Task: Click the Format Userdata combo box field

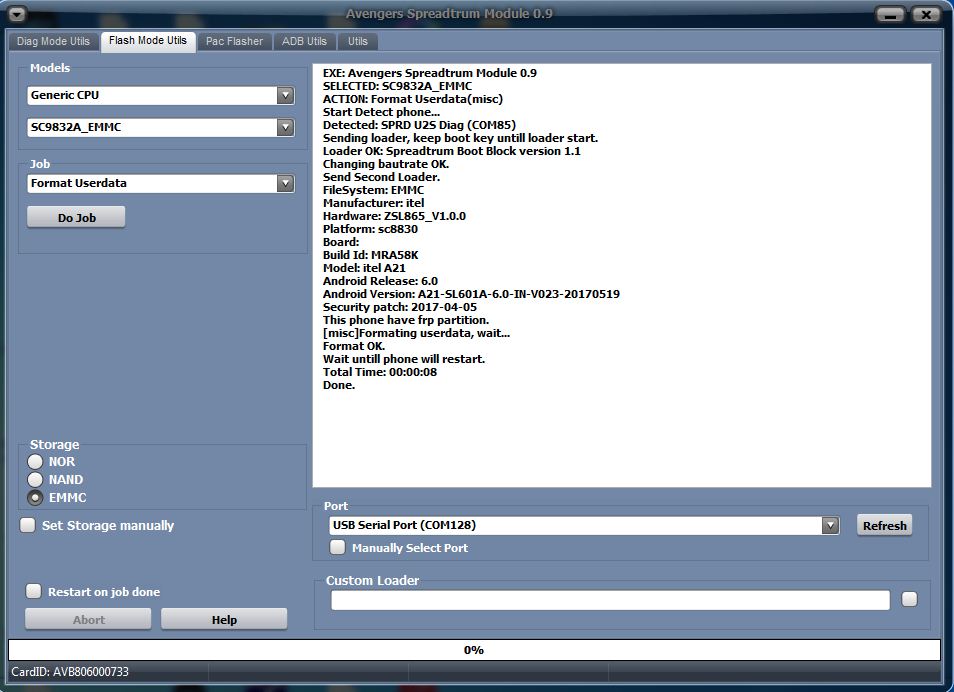Action: click(x=161, y=183)
